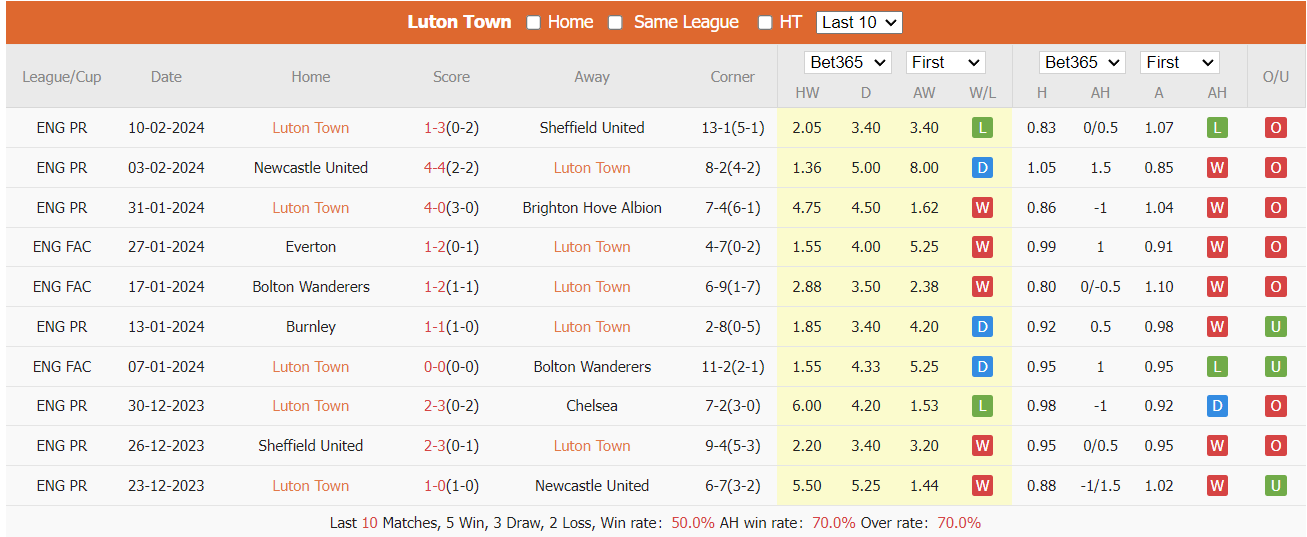Toggle the HT checkbox
Screen dimensions: 1307x537
pyautogui.click(x=765, y=22)
